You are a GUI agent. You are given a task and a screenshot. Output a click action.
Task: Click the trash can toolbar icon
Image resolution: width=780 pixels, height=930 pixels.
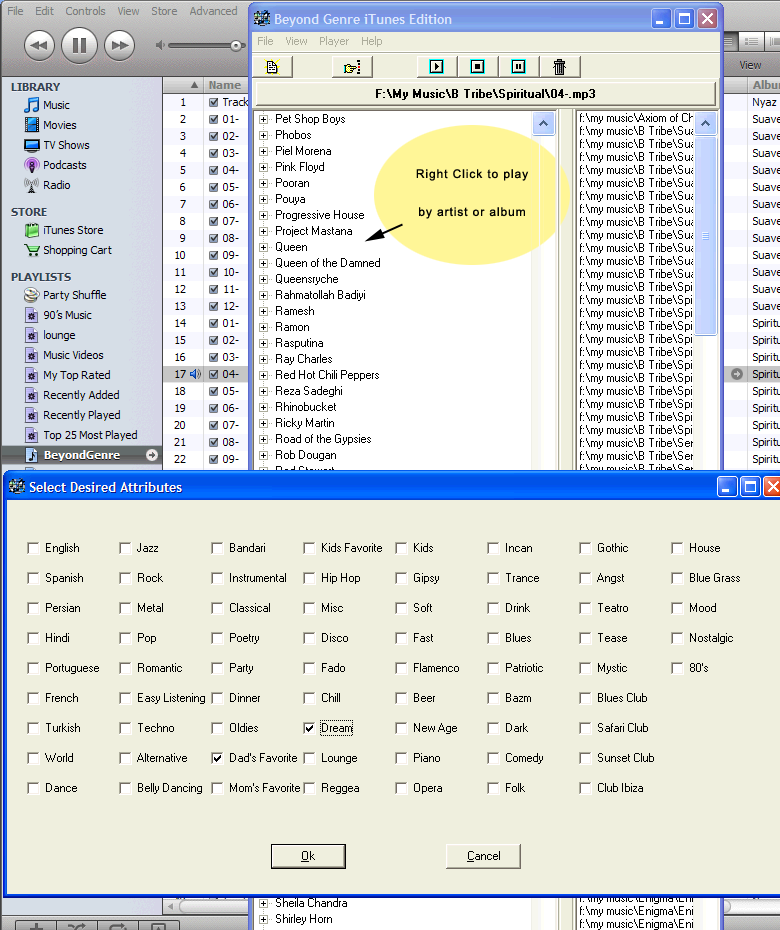coord(559,67)
